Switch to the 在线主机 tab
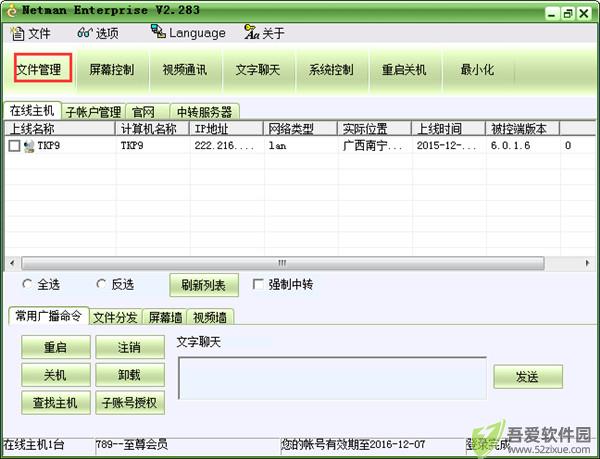 point(32,111)
